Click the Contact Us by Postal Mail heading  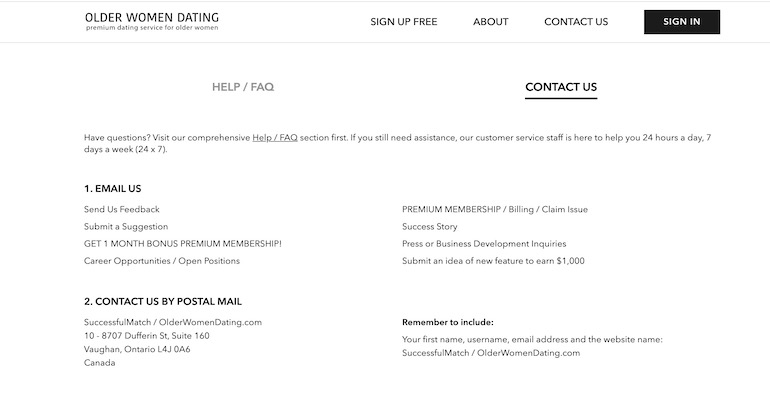tap(163, 301)
